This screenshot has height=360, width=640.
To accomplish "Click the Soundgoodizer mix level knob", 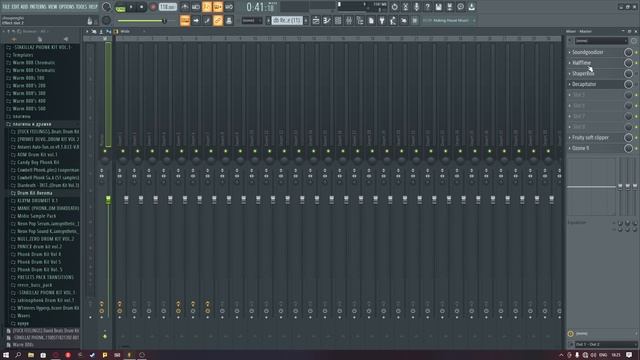I will (x=628, y=52).
